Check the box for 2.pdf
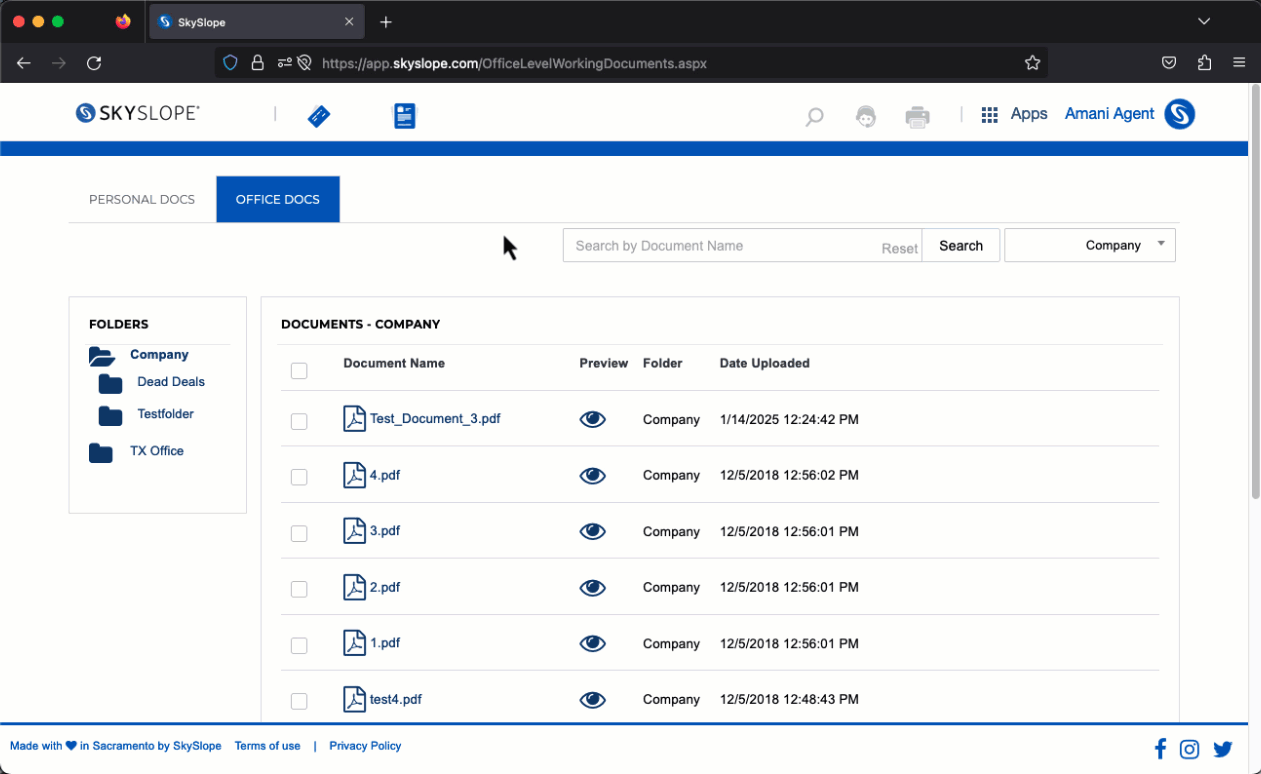Image resolution: width=1261 pixels, height=774 pixels. (x=299, y=590)
